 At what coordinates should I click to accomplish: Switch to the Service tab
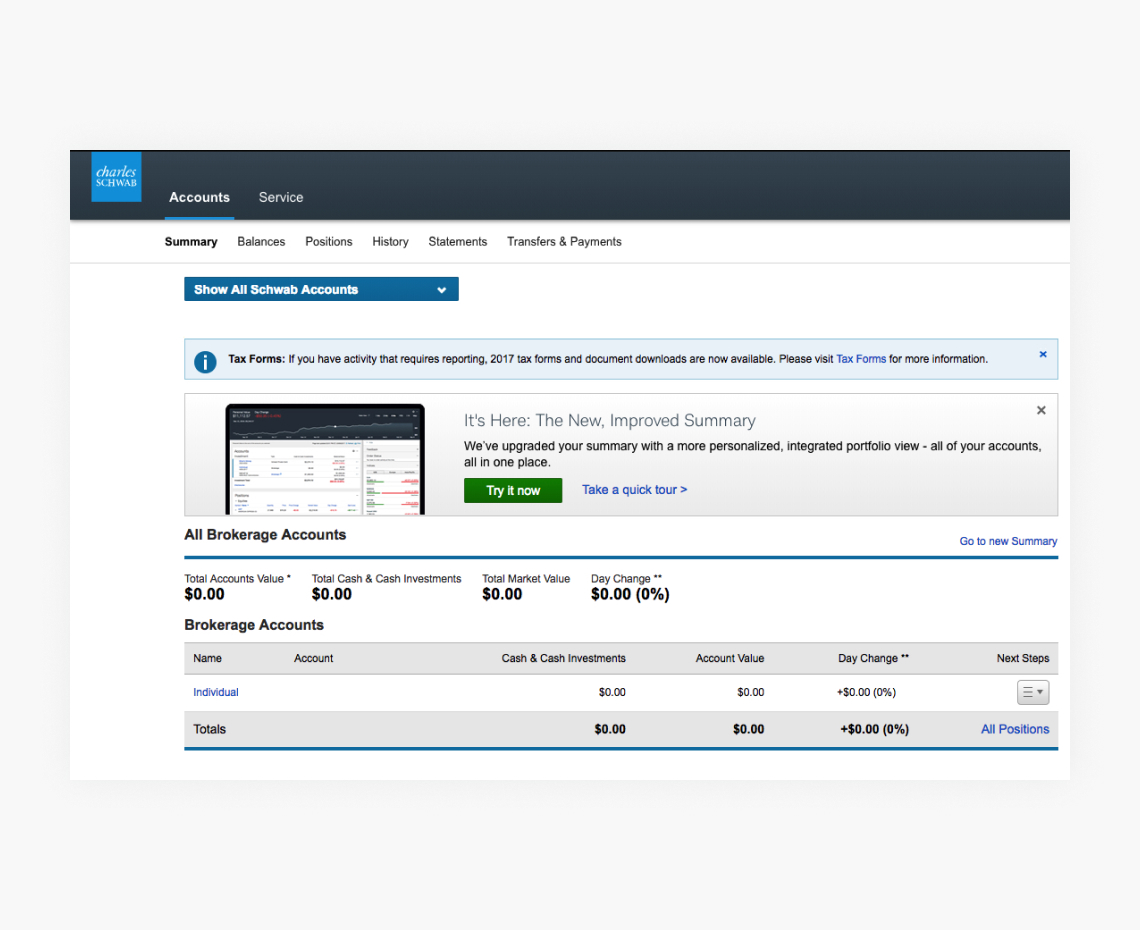click(281, 198)
